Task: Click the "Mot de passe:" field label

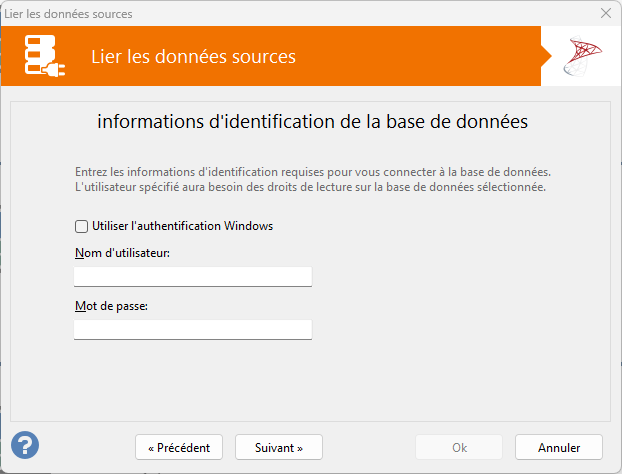Action: 111,306
